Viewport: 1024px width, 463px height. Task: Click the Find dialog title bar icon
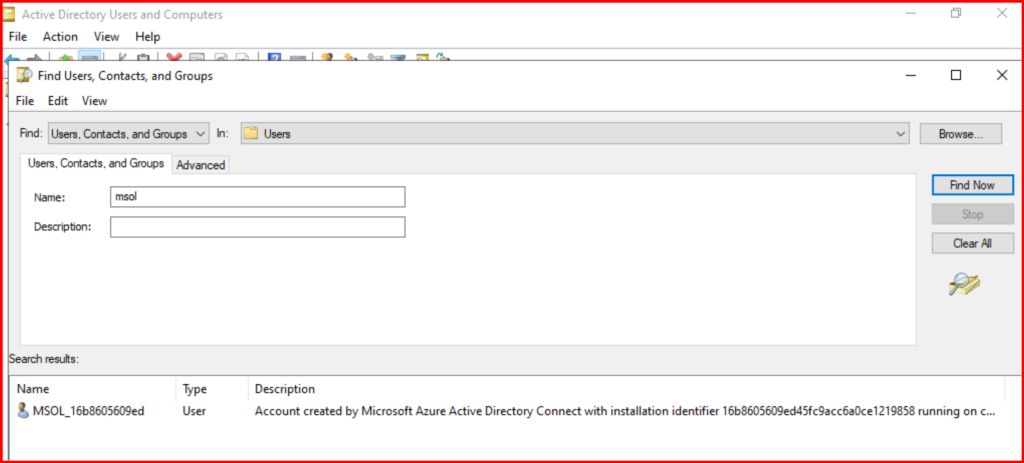[23, 75]
